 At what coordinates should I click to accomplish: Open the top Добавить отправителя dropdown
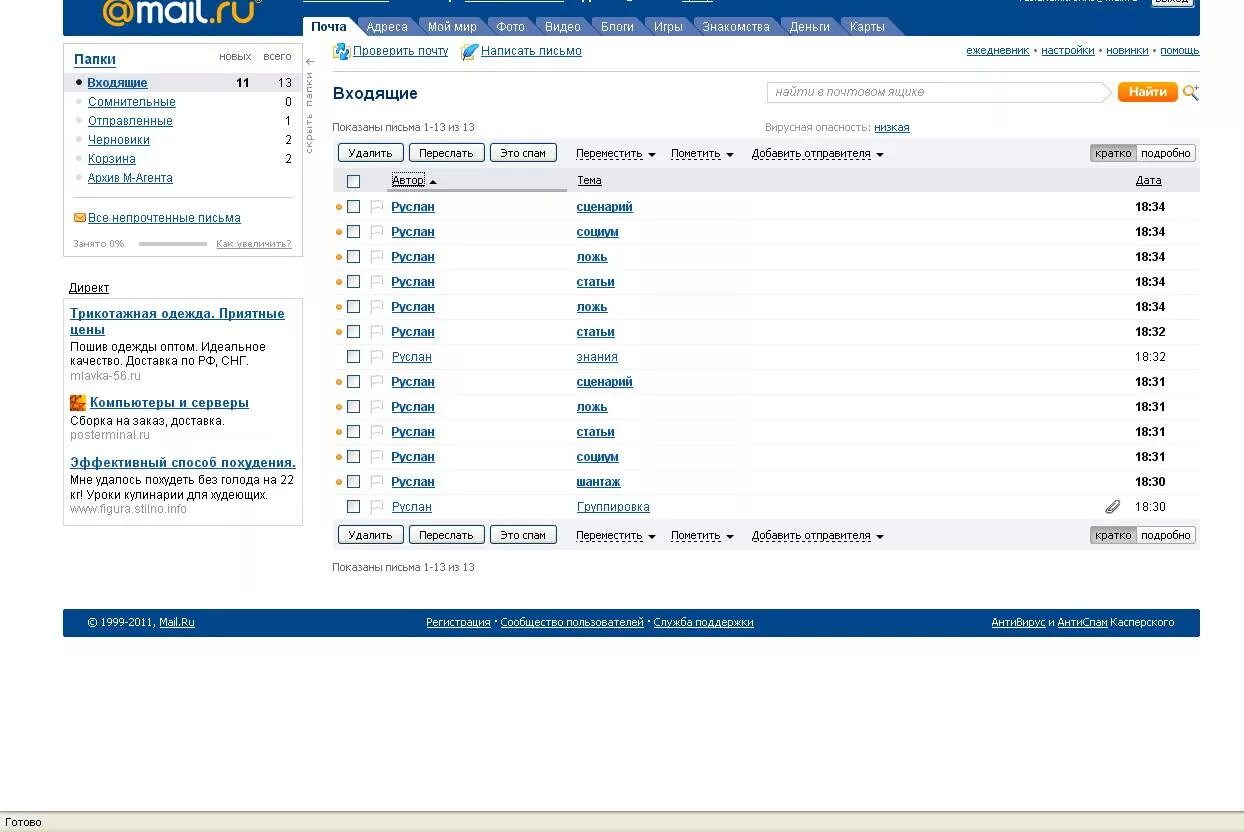point(817,154)
